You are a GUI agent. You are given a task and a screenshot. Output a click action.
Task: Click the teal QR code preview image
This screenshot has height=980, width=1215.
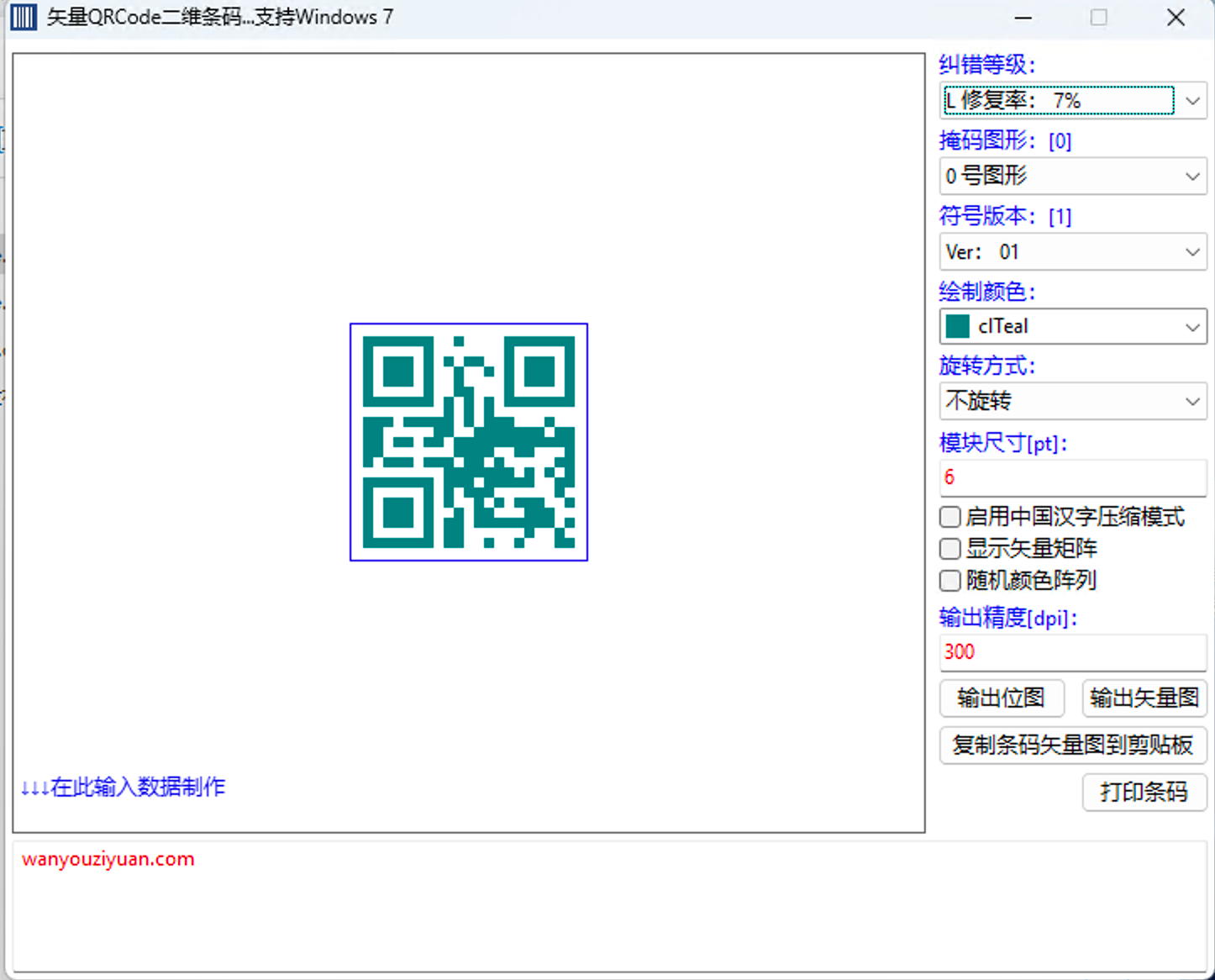[469, 442]
